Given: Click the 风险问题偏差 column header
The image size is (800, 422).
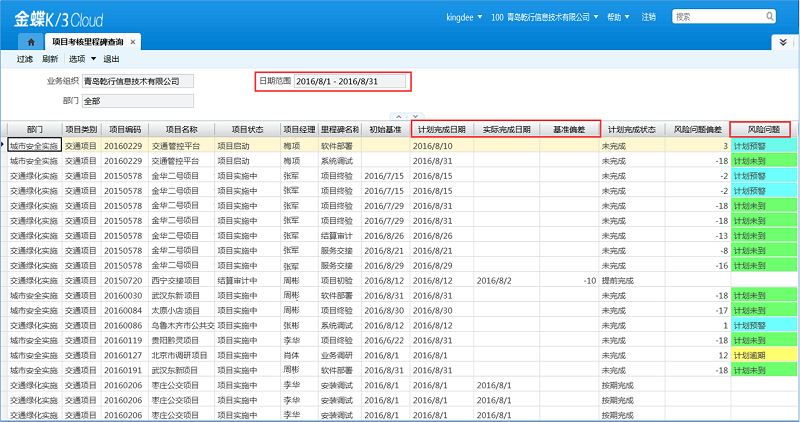Looking at the screenshot, I should 698,130.
